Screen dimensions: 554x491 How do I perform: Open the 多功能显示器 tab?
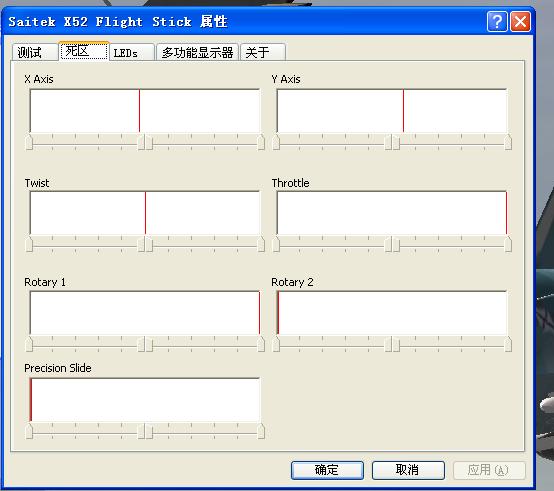pos(198,52)
